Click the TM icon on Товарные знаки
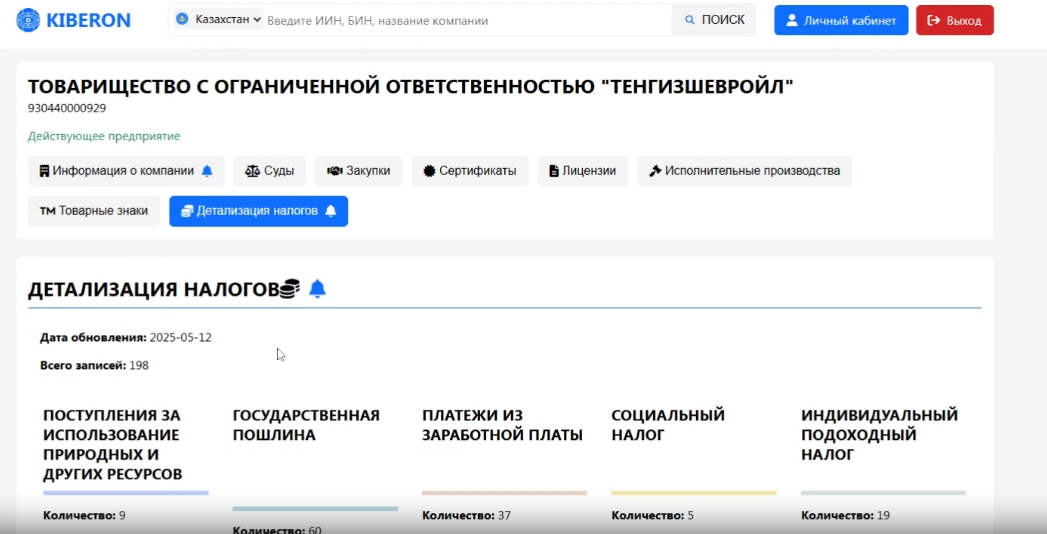Image resolution: width=1047 pixels, height=534 pixels. [47, 211]
